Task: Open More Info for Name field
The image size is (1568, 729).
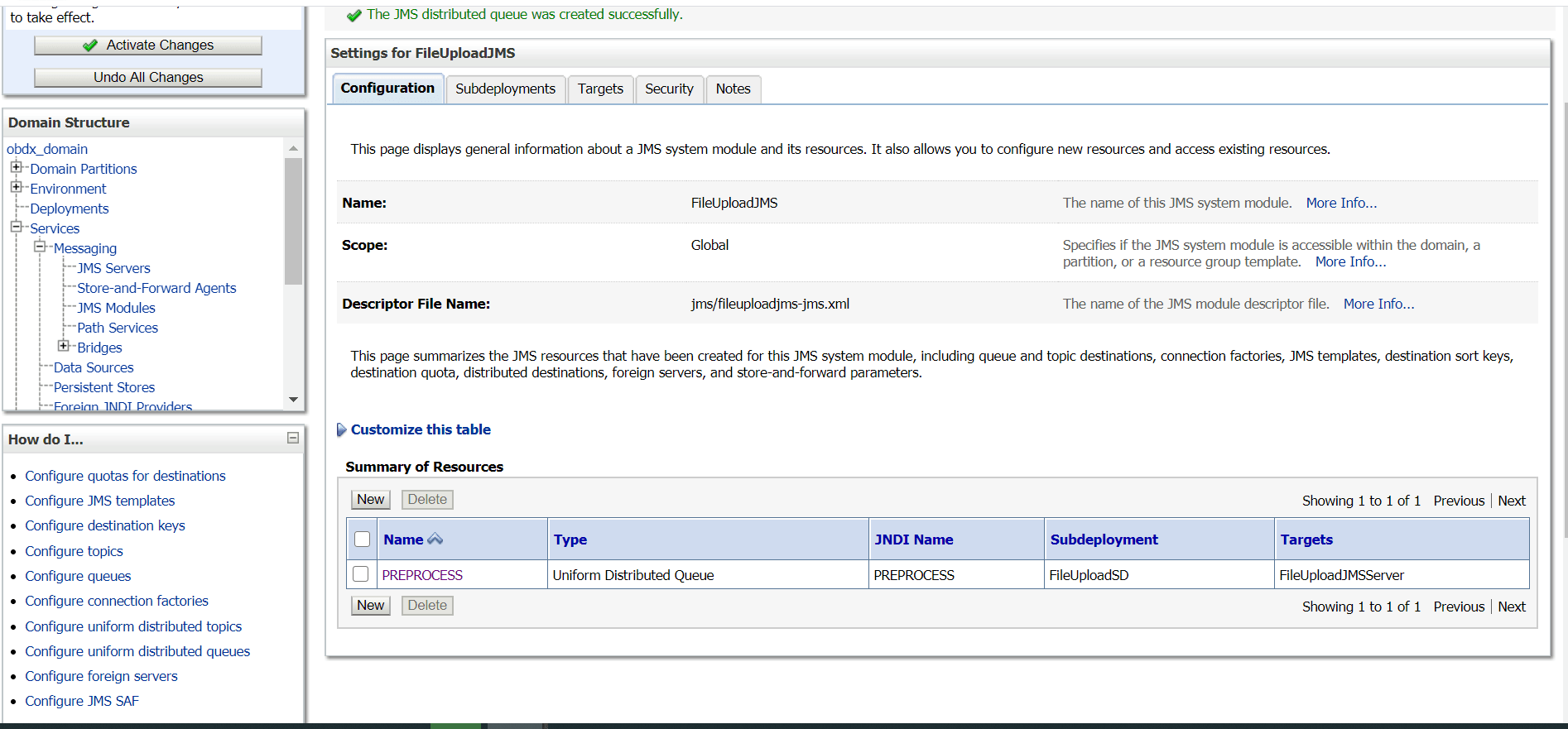Action: pyautogui.click(x=1341, y=203)
